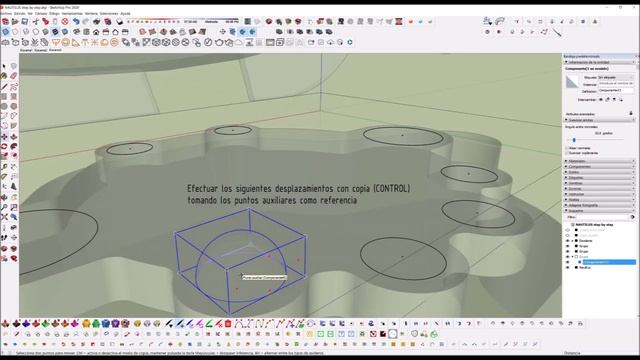640x360 pixels.
Task: Click the Undo arrow
Action: (x=76, y=21)
